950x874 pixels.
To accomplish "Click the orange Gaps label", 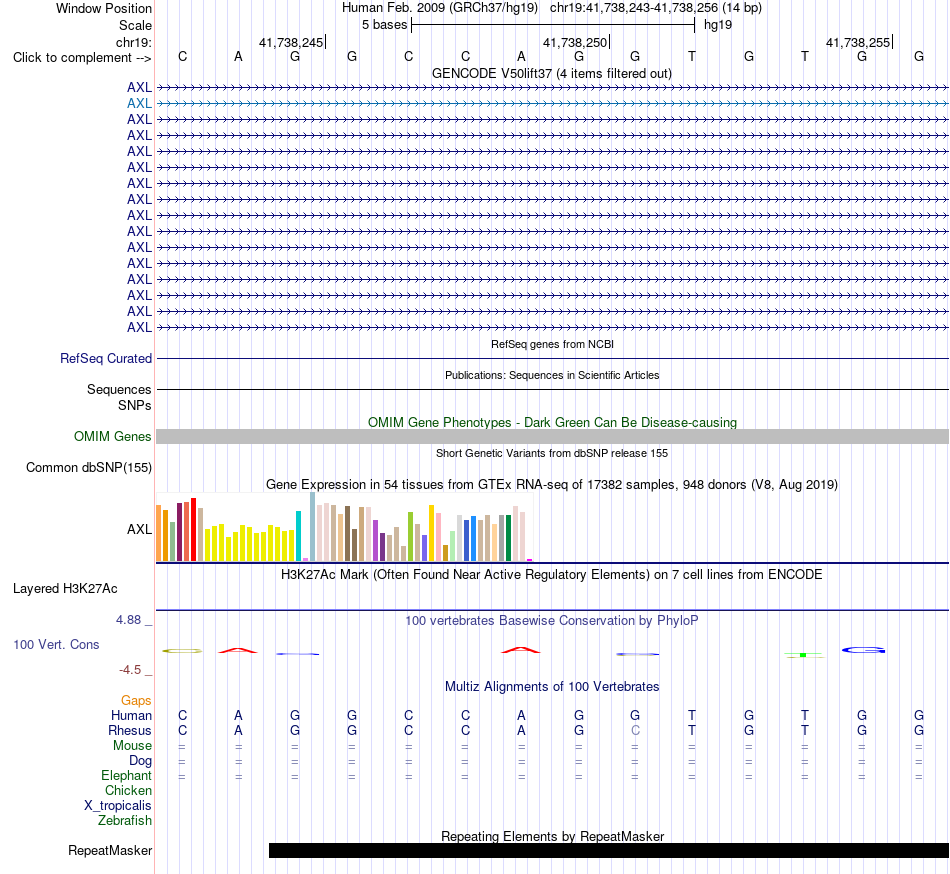I will click(x=136, y=701).
